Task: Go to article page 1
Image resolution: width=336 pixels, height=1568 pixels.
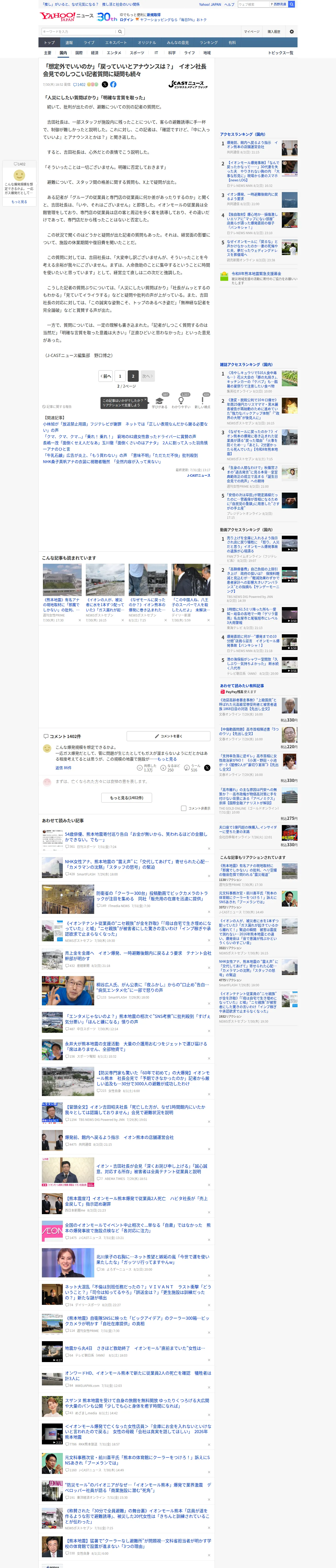Action: (120, 376)
